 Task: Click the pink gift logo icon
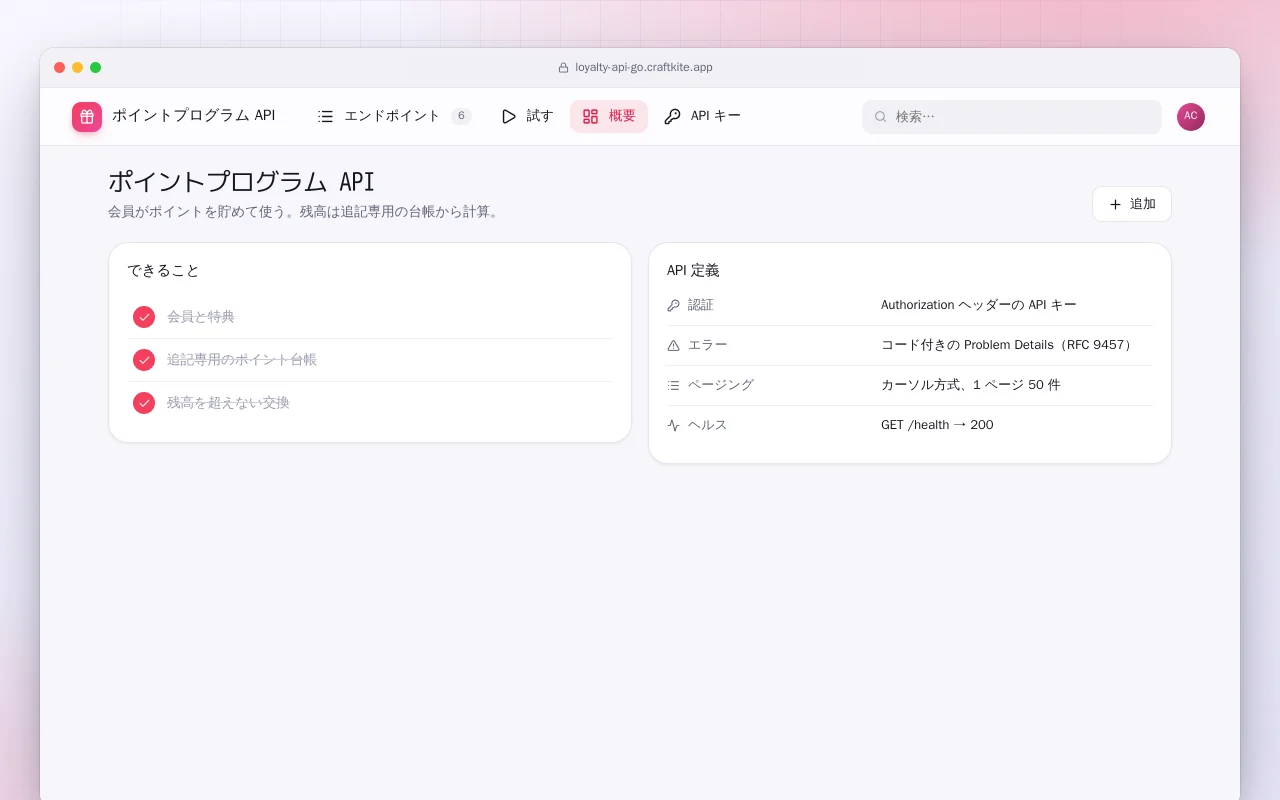pyautogui.click(x=87, y=117)
